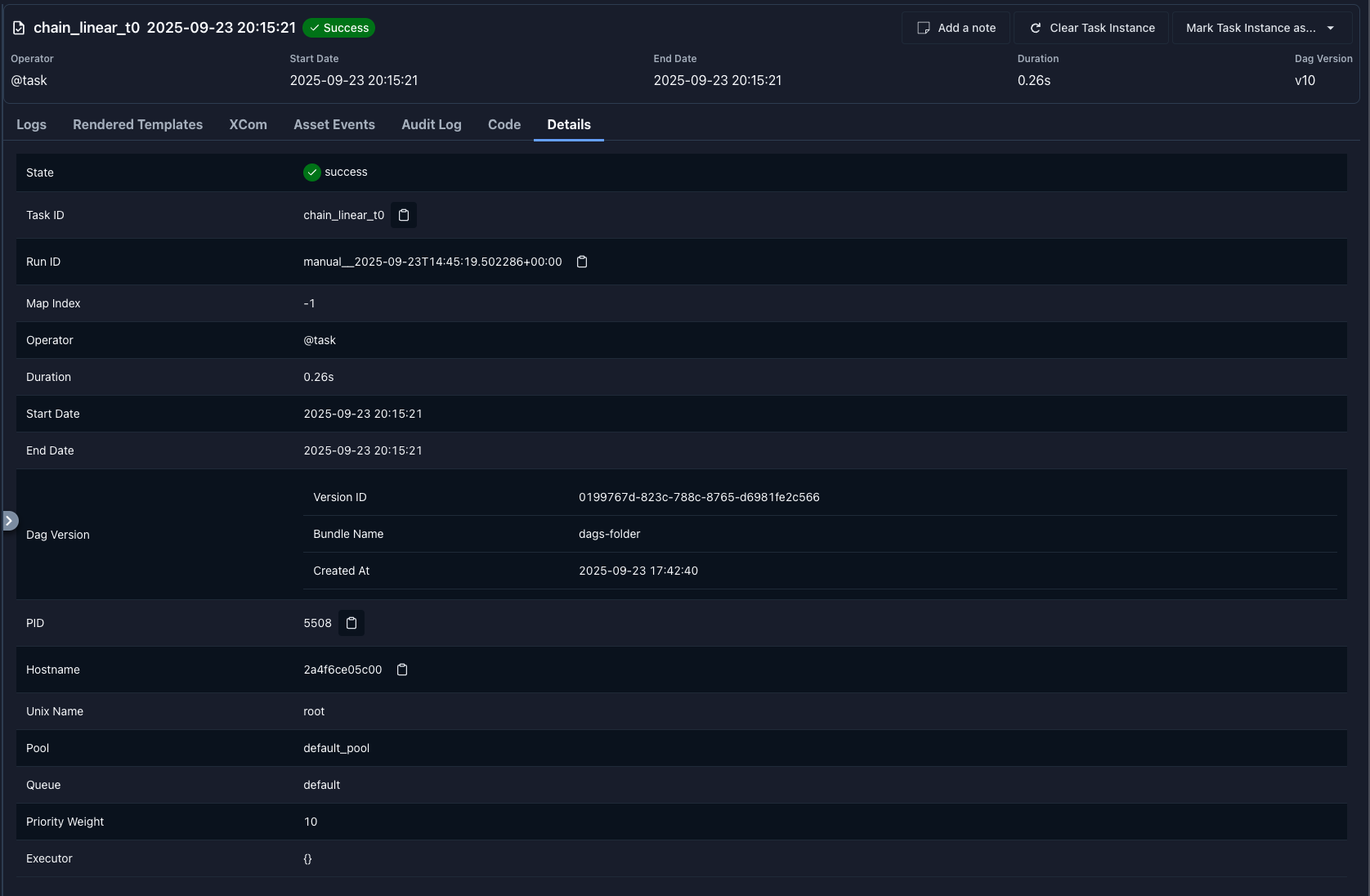Click the note icon inside Add a note
1370x896 pixels.
click(x=923, y=27)
